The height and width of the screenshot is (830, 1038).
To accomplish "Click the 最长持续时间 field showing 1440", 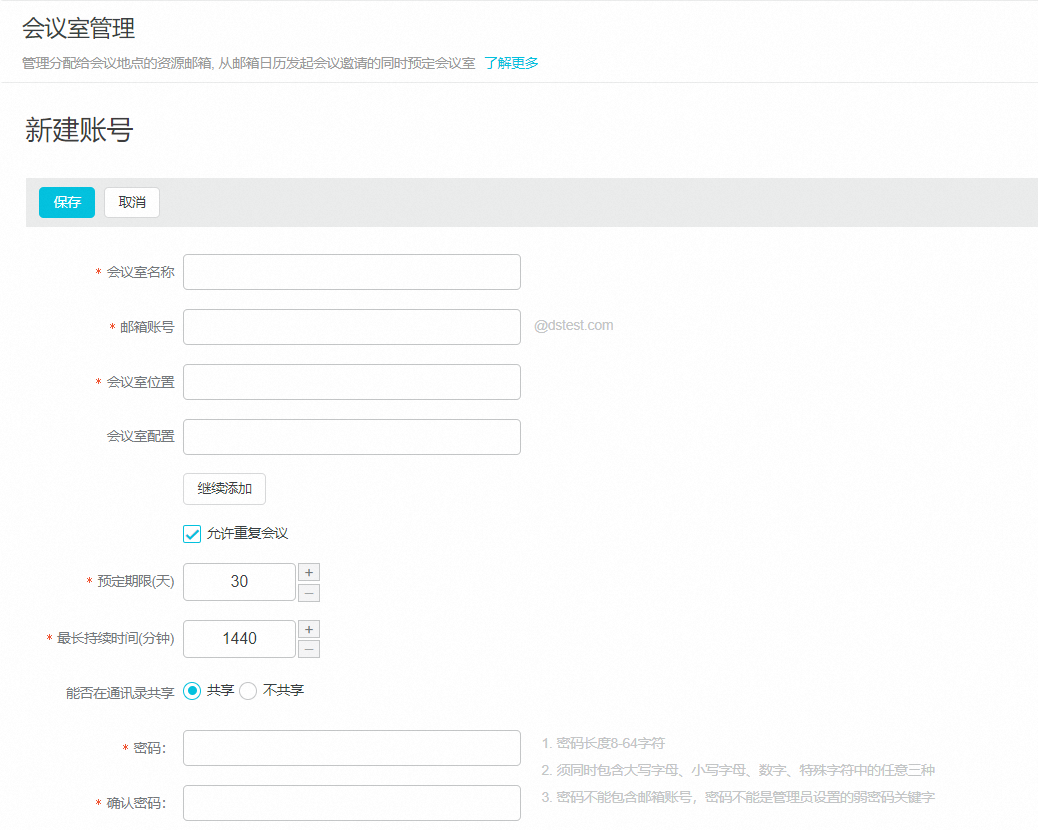I will point(239,639).
